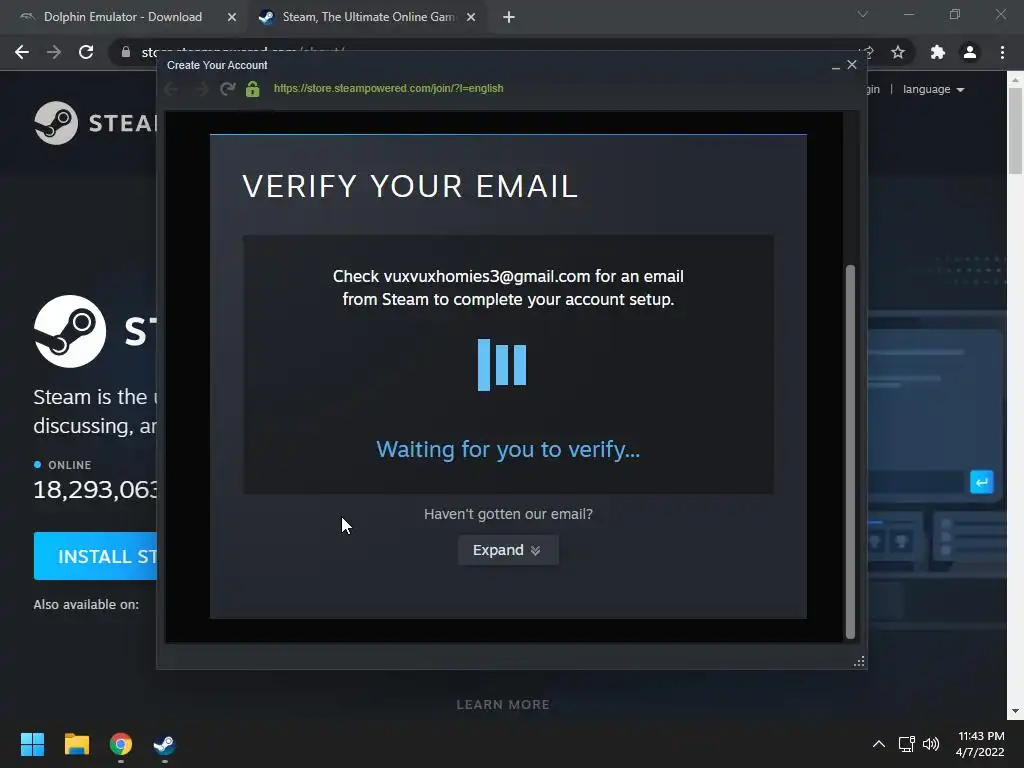Open Chrome three-dot menu
Image resolution: width=1024 pixels, height=768 pixels.
click(1002, 52)
